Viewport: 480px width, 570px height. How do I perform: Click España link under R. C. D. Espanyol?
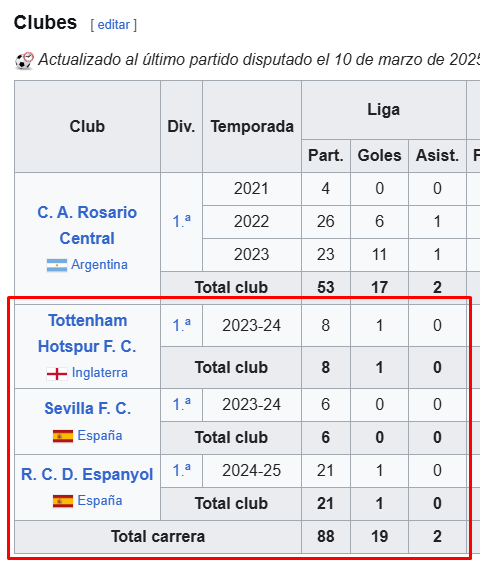click(x=100, y=501)
